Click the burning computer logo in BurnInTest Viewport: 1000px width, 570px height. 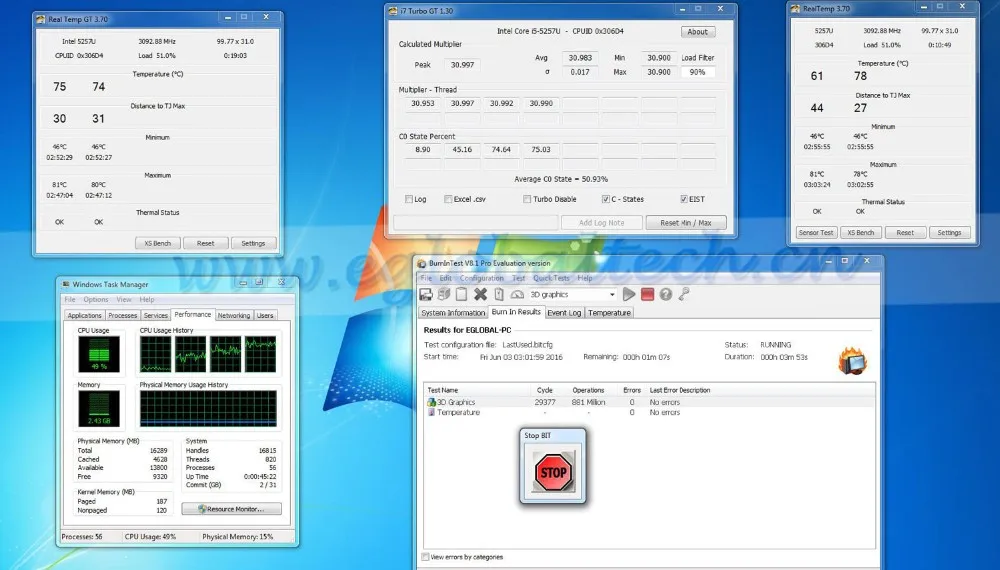853,361
